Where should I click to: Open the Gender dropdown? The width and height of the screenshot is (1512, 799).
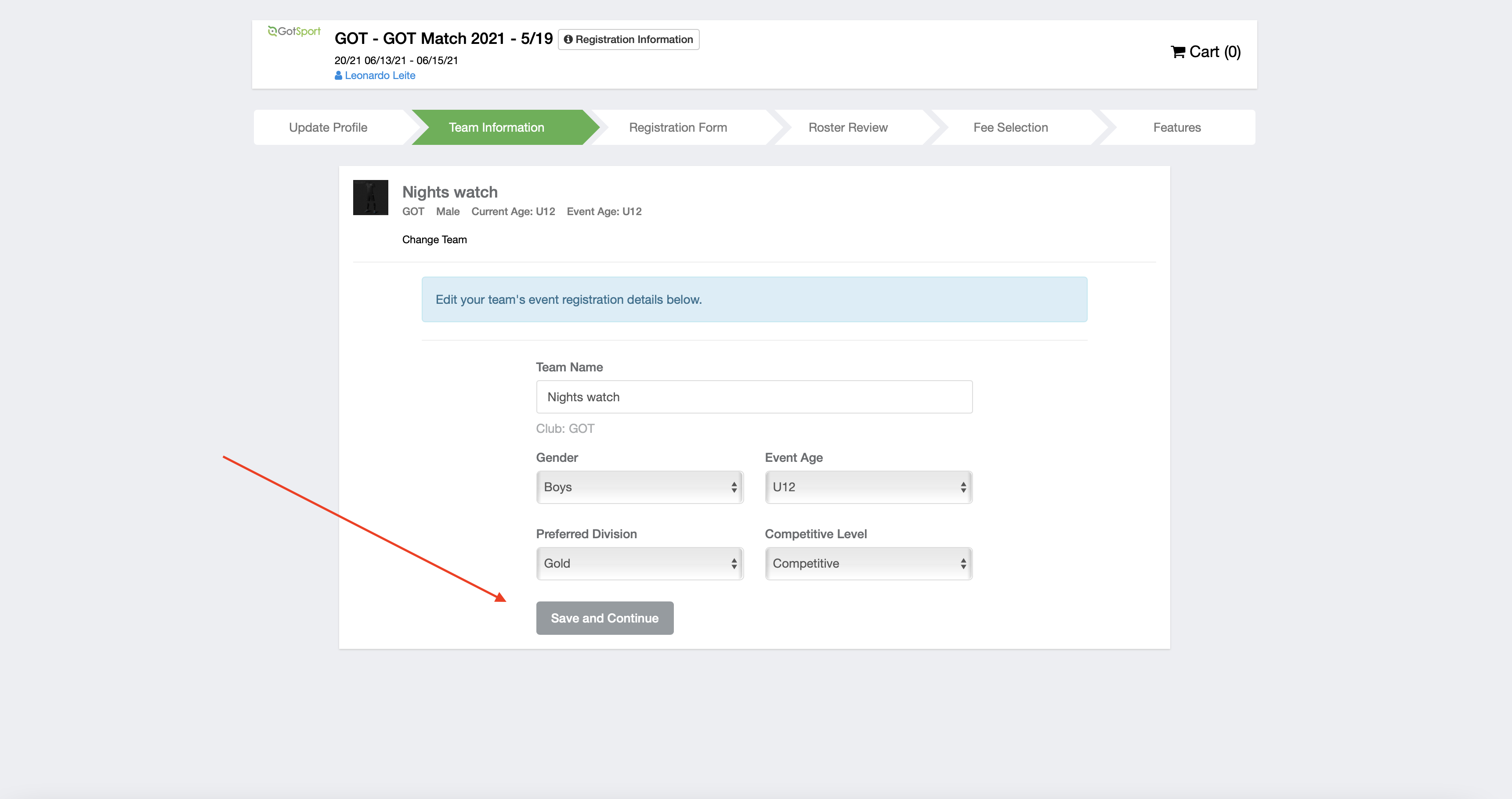pos(640,487)
